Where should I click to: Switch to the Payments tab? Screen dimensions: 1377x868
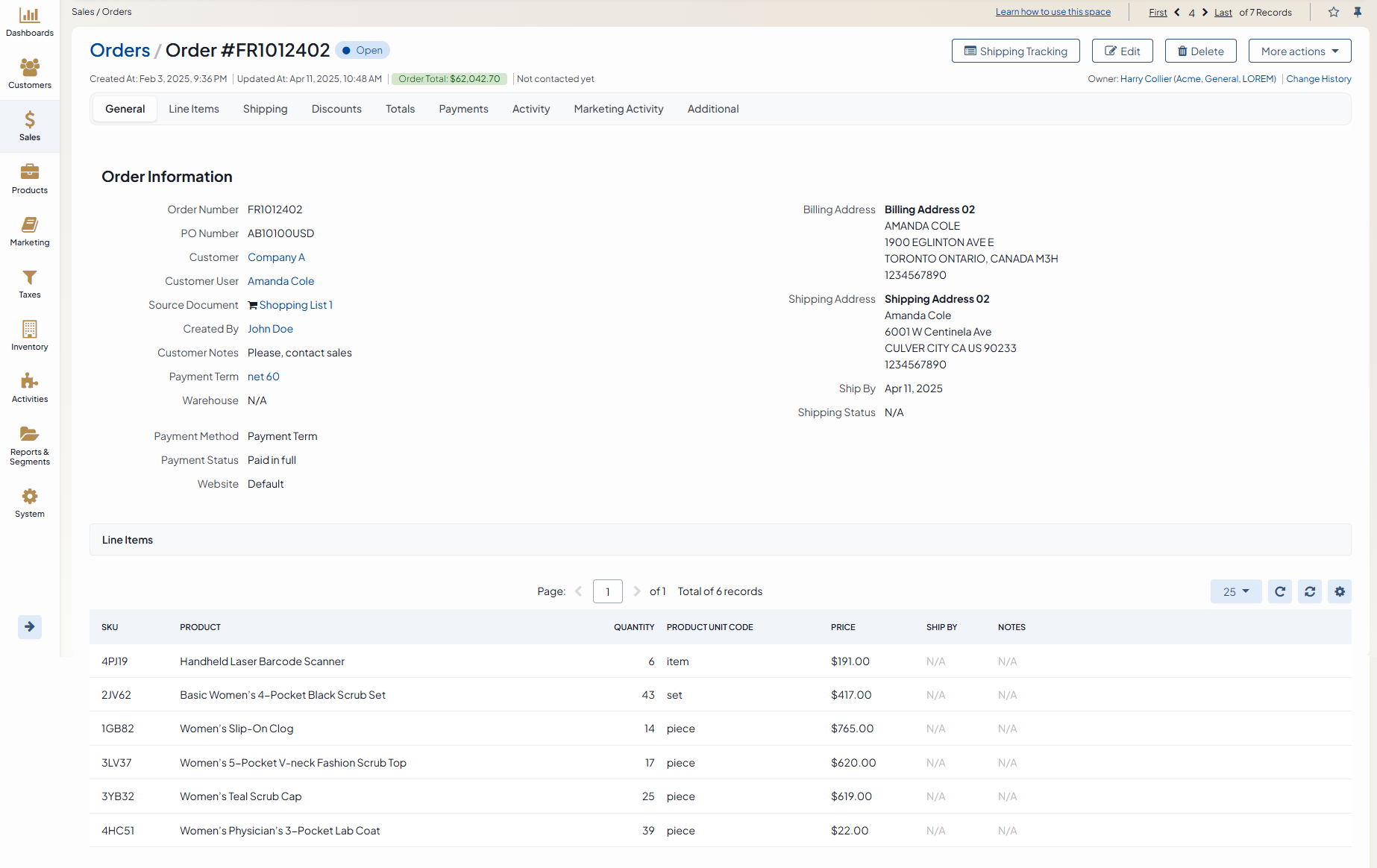pyautogui.click(x=463, y=109)
